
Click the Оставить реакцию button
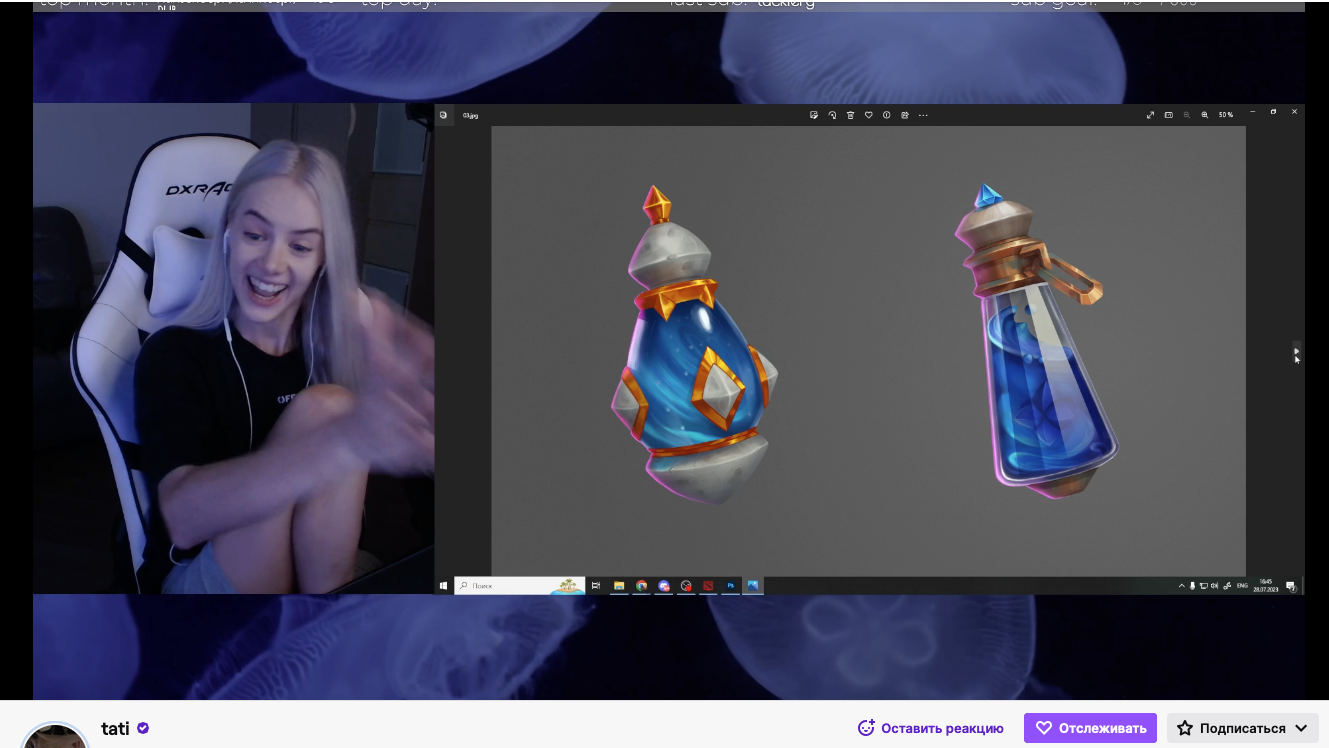[x=930, y=728]
